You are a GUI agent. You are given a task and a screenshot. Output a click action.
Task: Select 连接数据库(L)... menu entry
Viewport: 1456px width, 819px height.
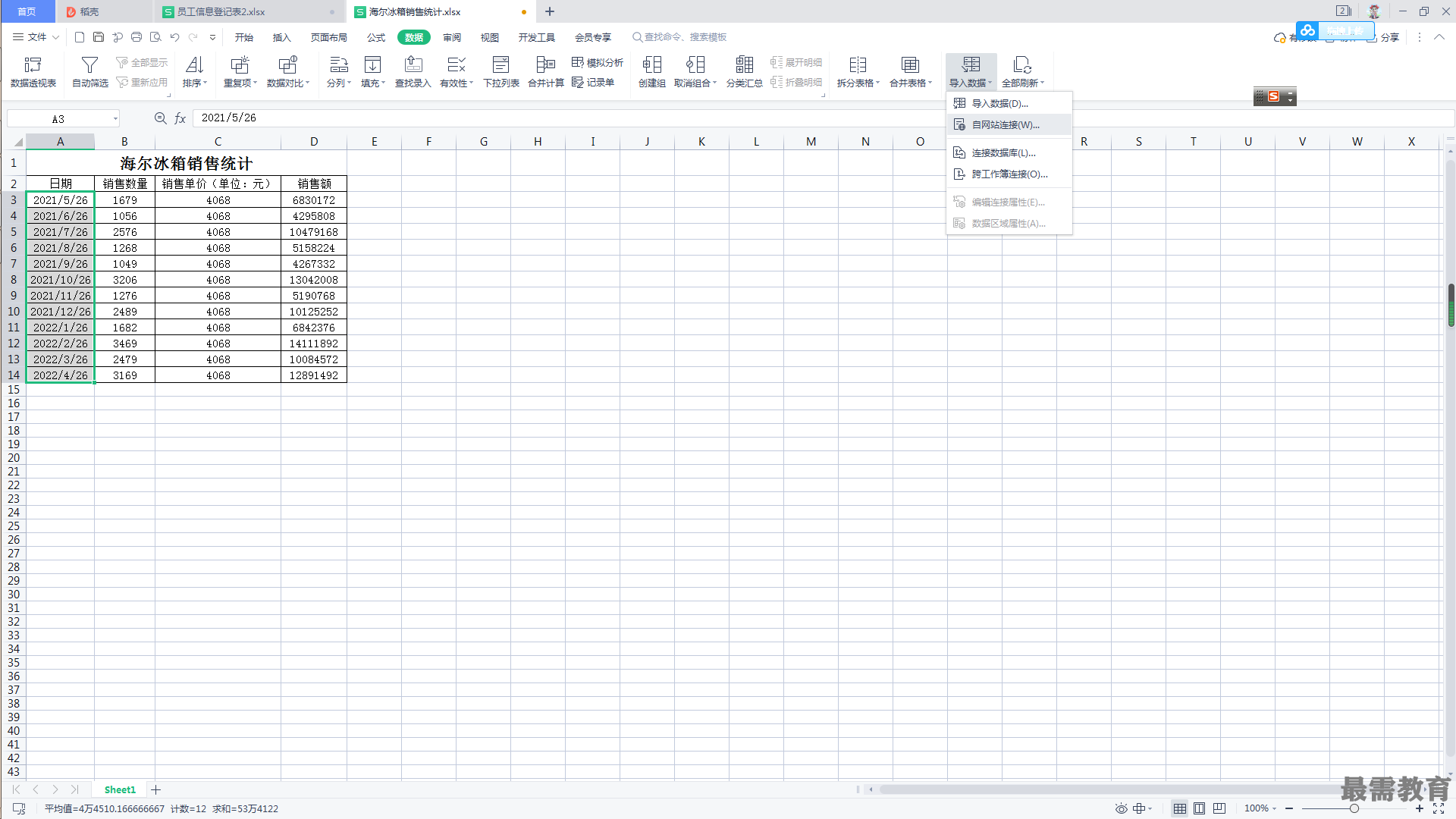coord(1009,153)
